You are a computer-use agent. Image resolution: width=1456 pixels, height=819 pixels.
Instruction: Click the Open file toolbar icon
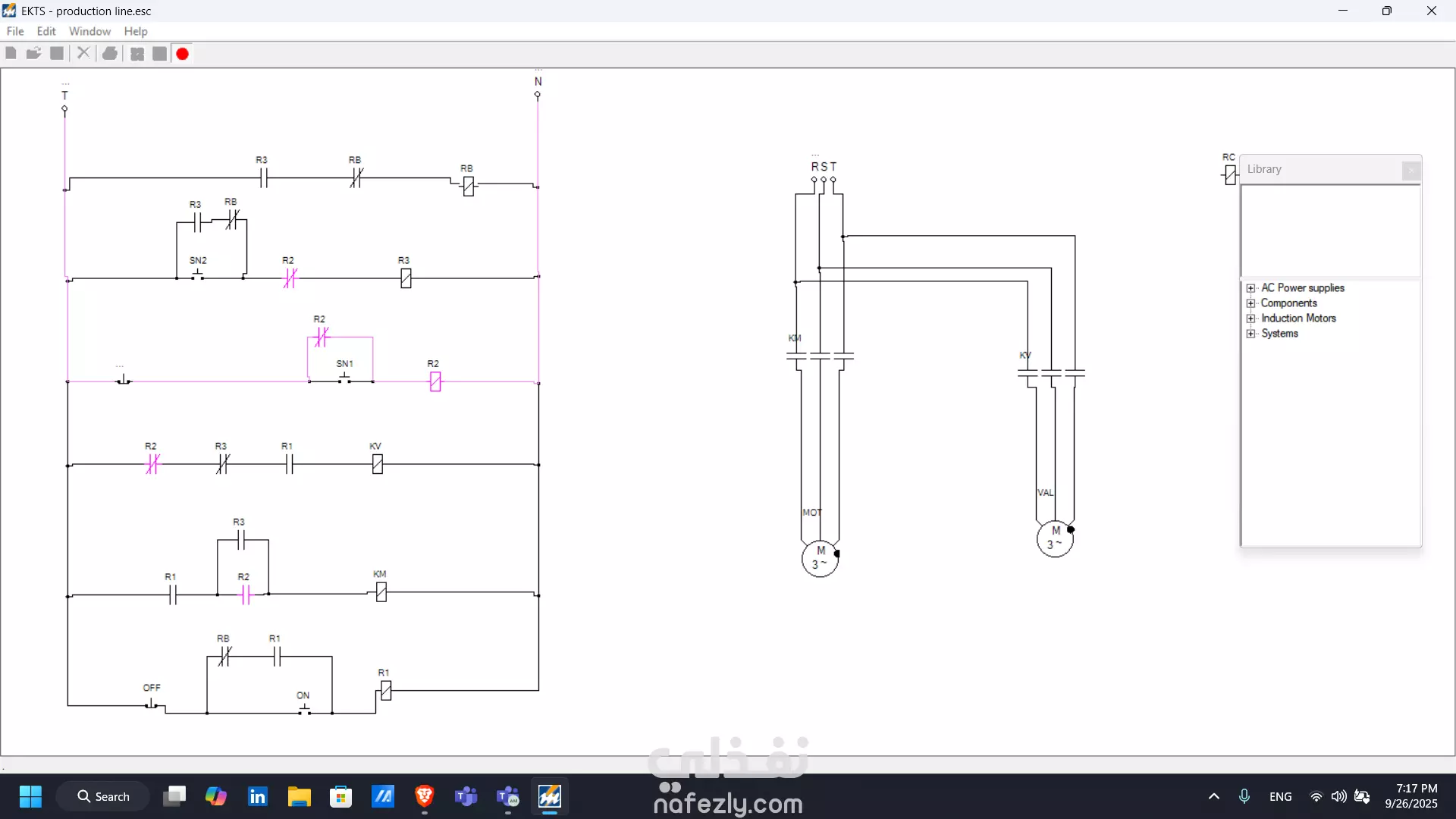[x=33, y=53]
